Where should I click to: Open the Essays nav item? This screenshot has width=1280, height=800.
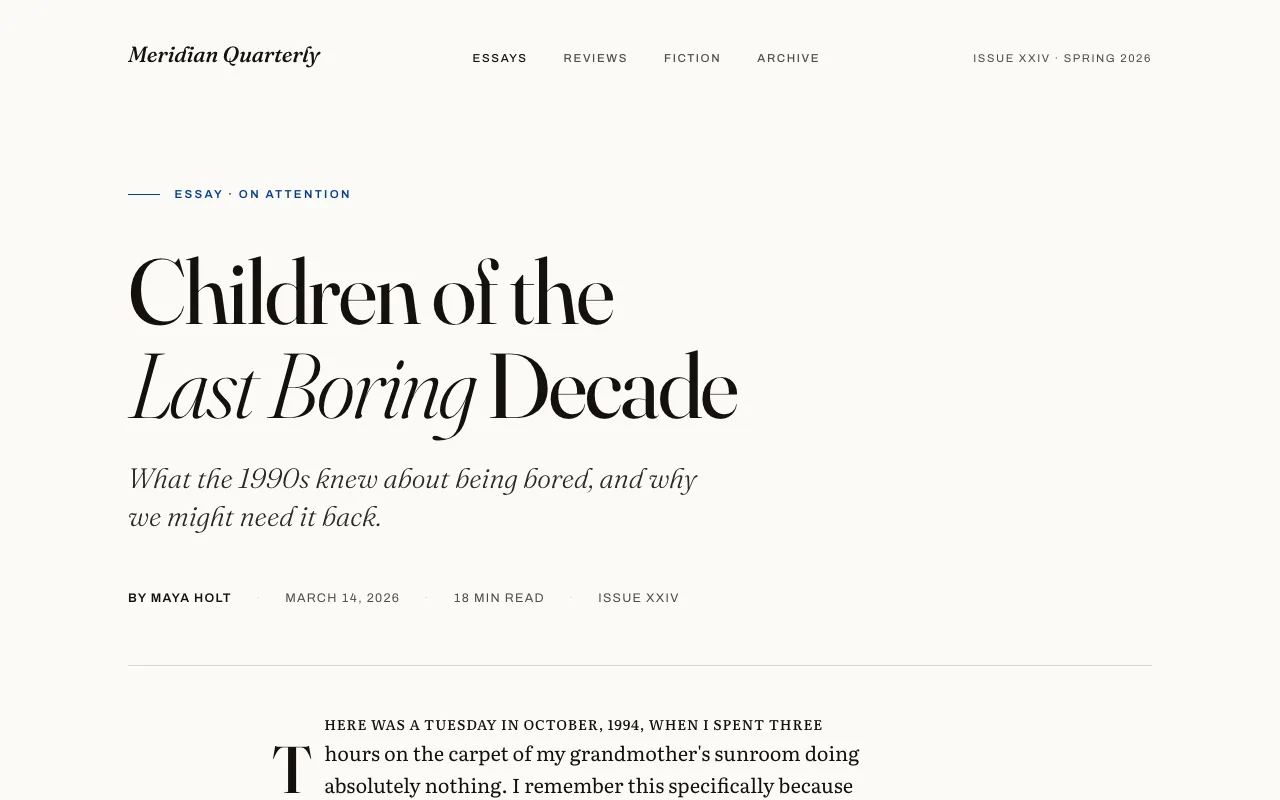coord(499,58)
